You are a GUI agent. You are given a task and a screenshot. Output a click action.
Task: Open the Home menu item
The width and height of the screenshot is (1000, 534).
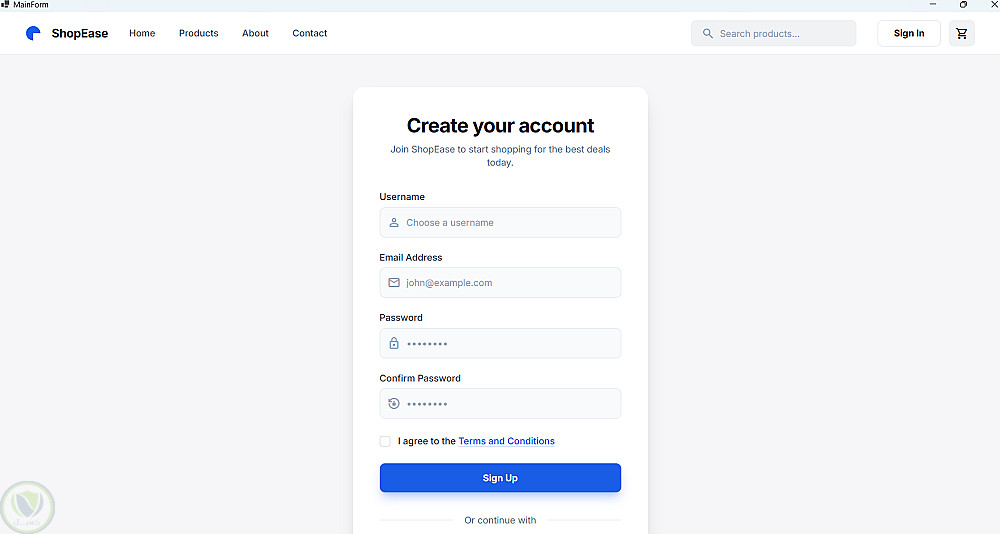tap(142, 33)
